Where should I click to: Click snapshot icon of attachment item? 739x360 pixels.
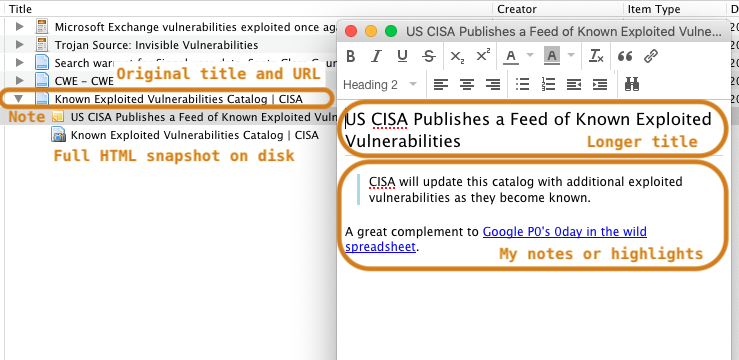(x=58, y=135)
